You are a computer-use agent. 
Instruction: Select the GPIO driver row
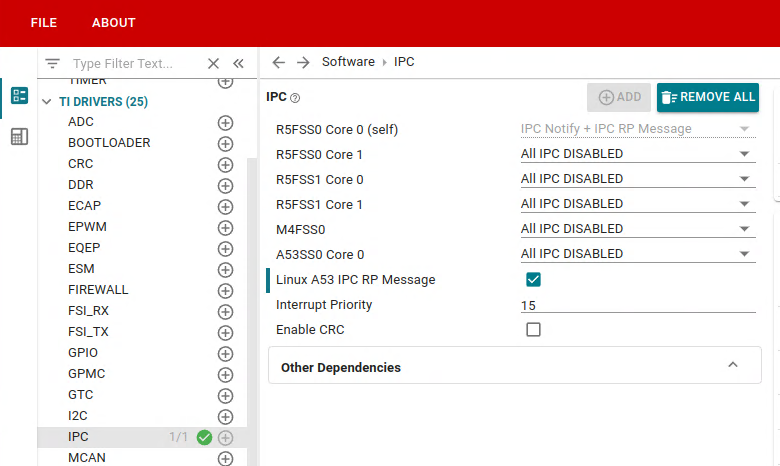click(142, 353)
